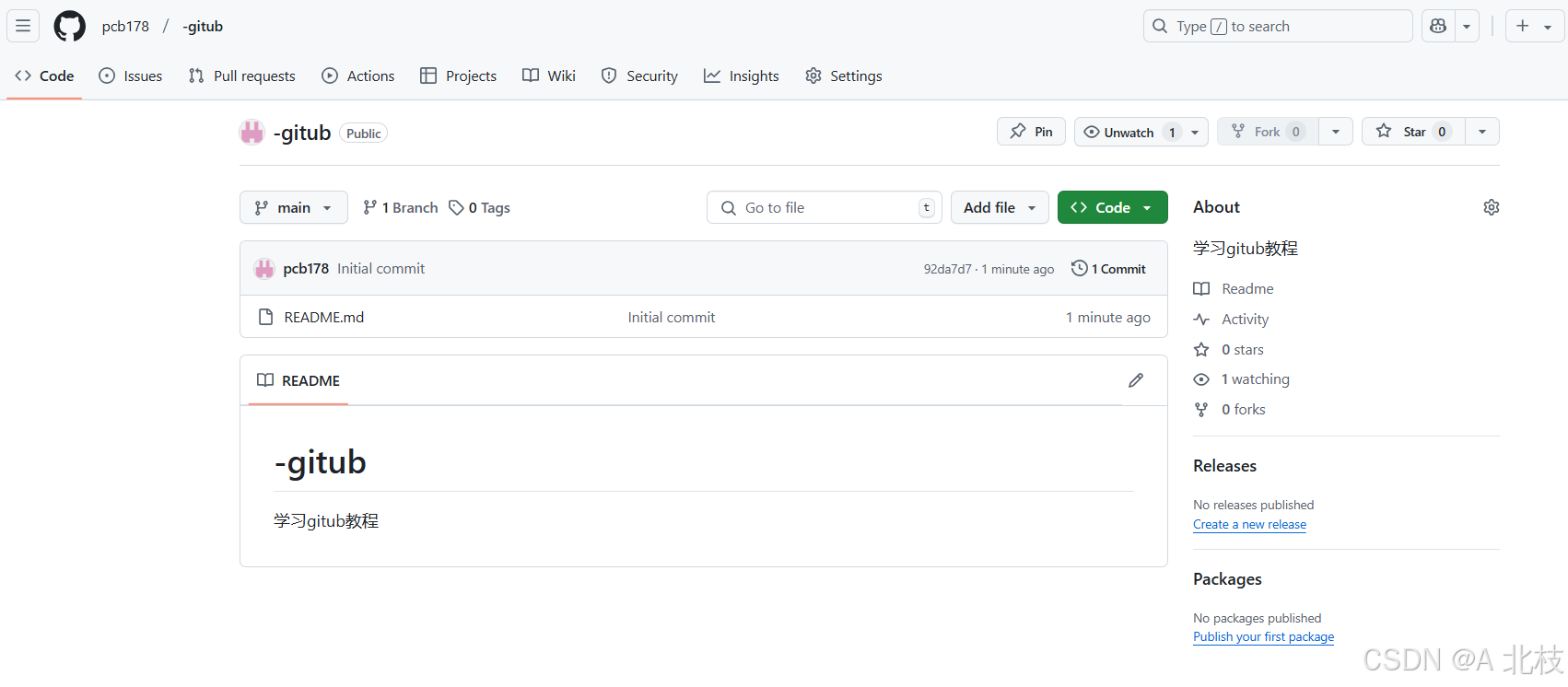Select the README tab in file viewer
Screen dimensions: 1568x687
pyautogui.click(x=298, y=380)
